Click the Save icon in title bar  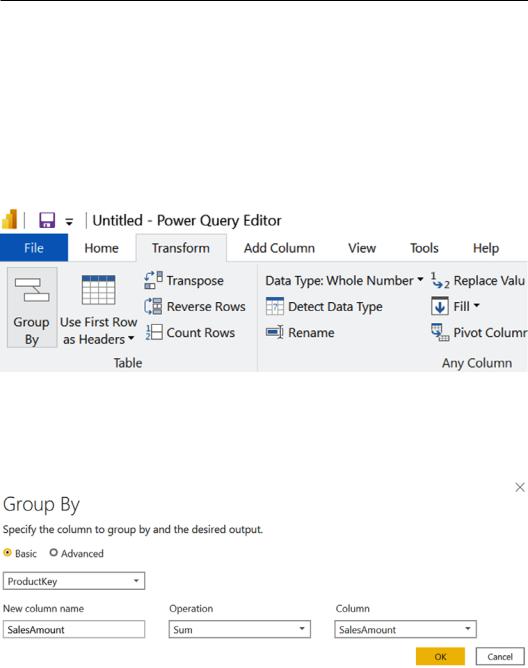point(47,220)
